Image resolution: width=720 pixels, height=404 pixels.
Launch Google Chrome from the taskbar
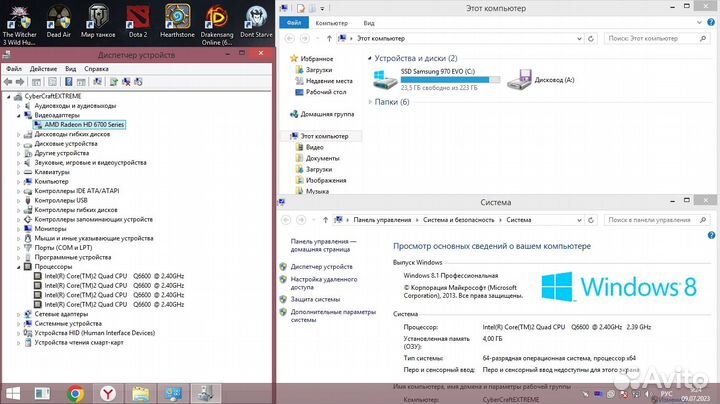point(76,393)
